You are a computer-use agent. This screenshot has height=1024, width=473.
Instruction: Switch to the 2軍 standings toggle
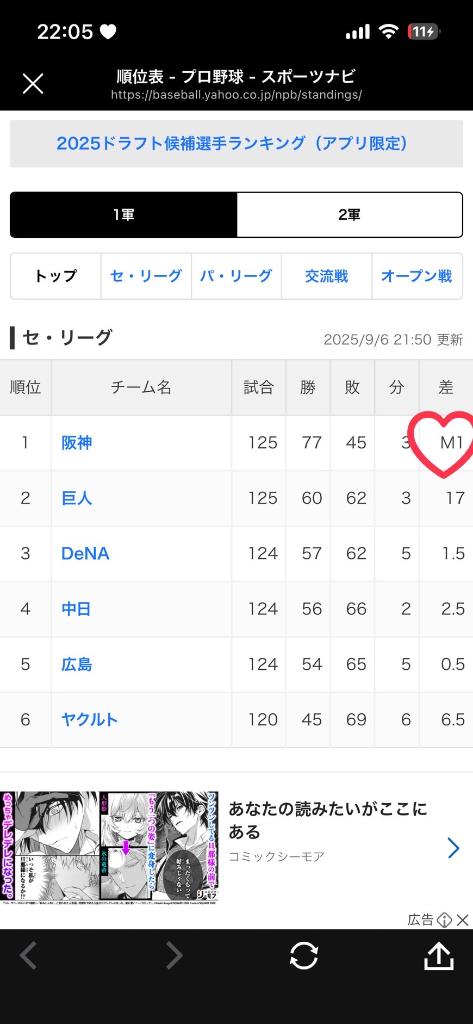coord(350,215)
